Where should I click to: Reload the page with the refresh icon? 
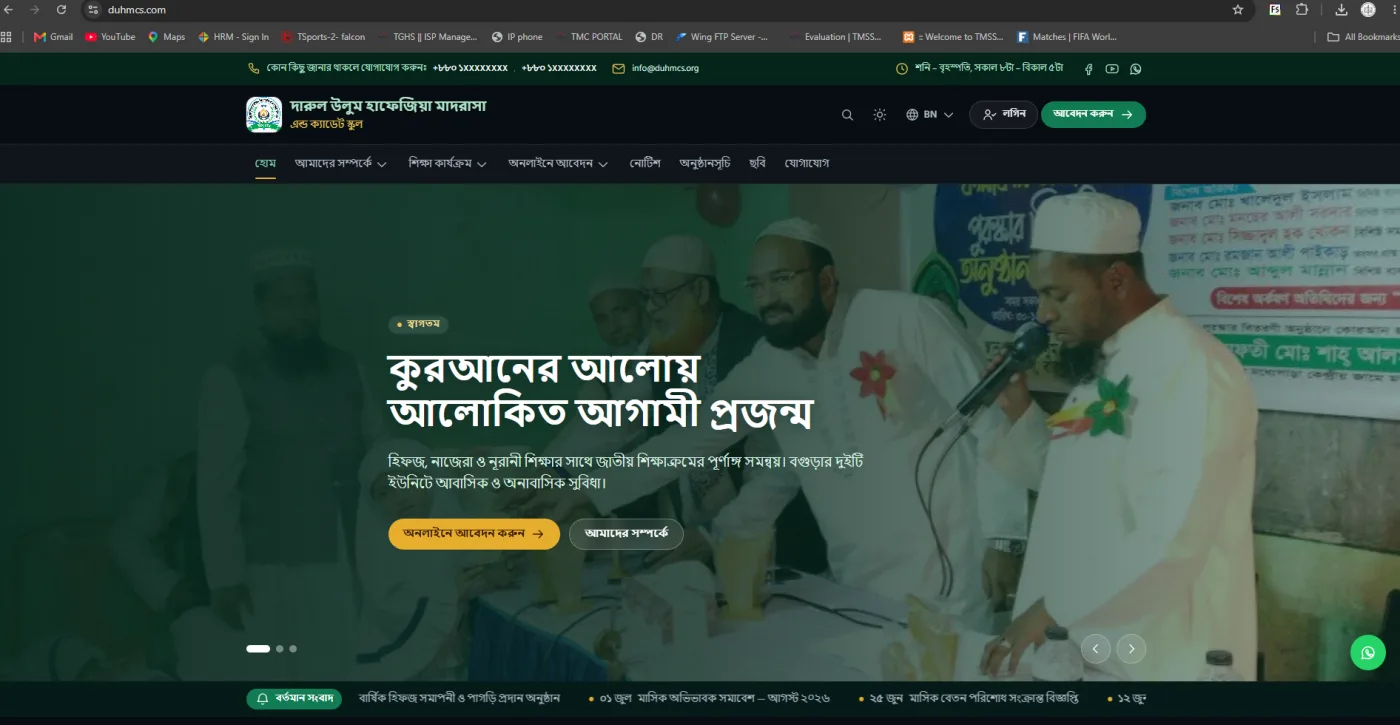(x=62, y=10)
